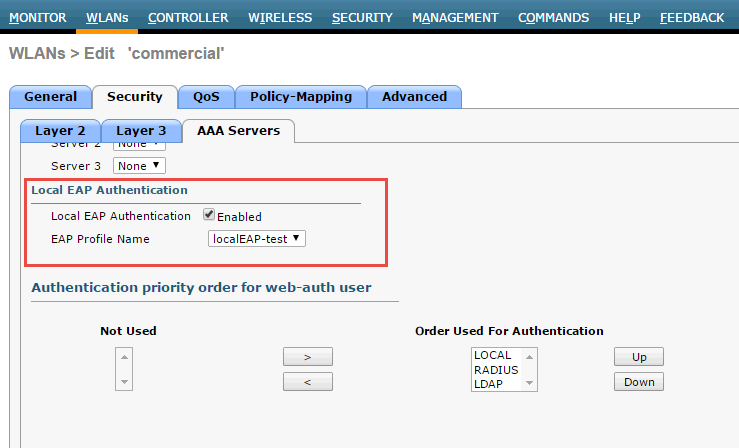Click the Up button
Viewport: 739px width, 448px height.
(x=639, y=357)
